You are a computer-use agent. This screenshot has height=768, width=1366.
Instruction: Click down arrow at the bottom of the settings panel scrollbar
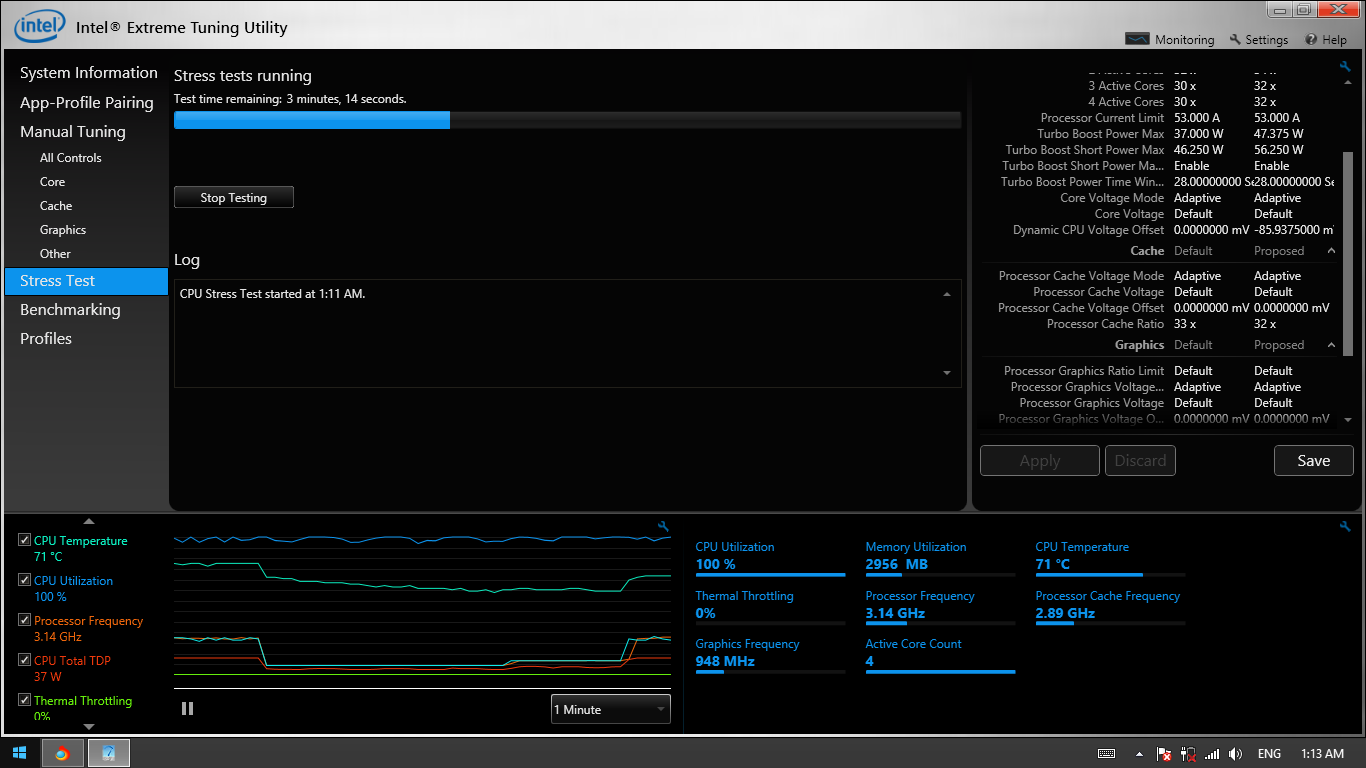pos(1347,420)
